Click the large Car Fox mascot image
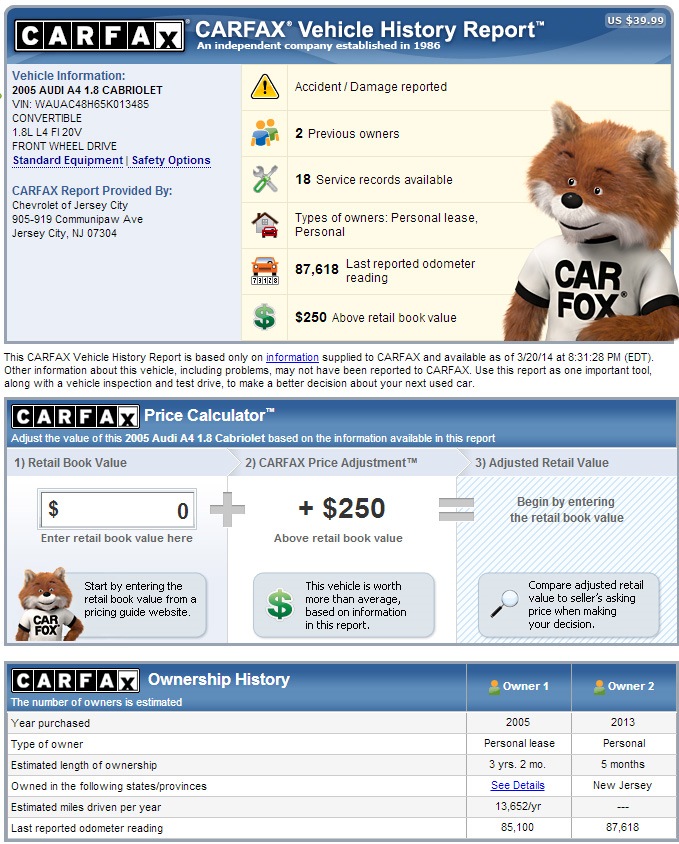This screenshot has width=679, height=844. pyautogui.click(x=592, y=221)
